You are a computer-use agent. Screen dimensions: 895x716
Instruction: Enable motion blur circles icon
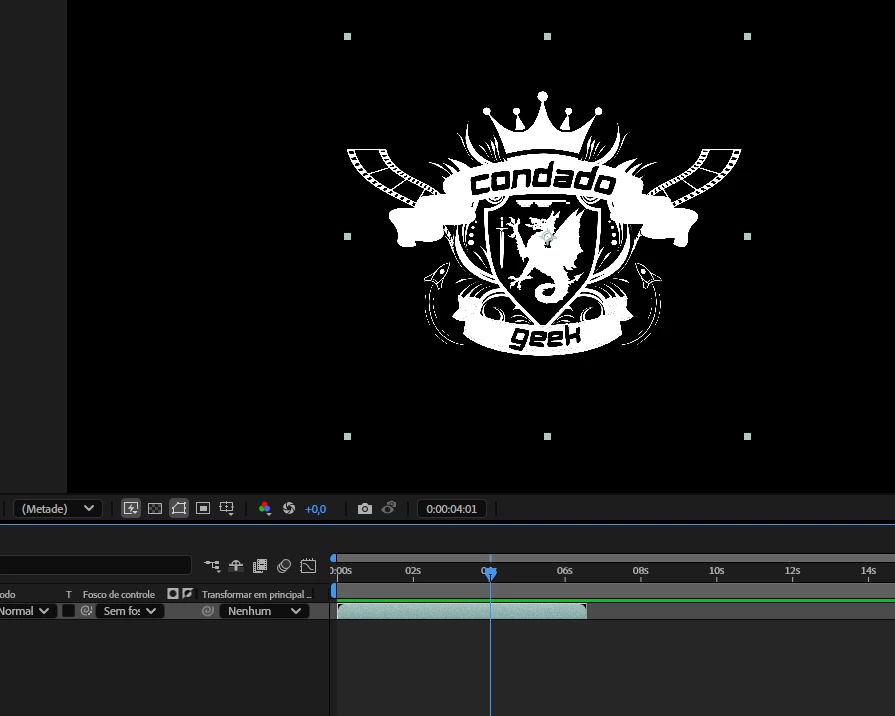[x=284, y=566]
